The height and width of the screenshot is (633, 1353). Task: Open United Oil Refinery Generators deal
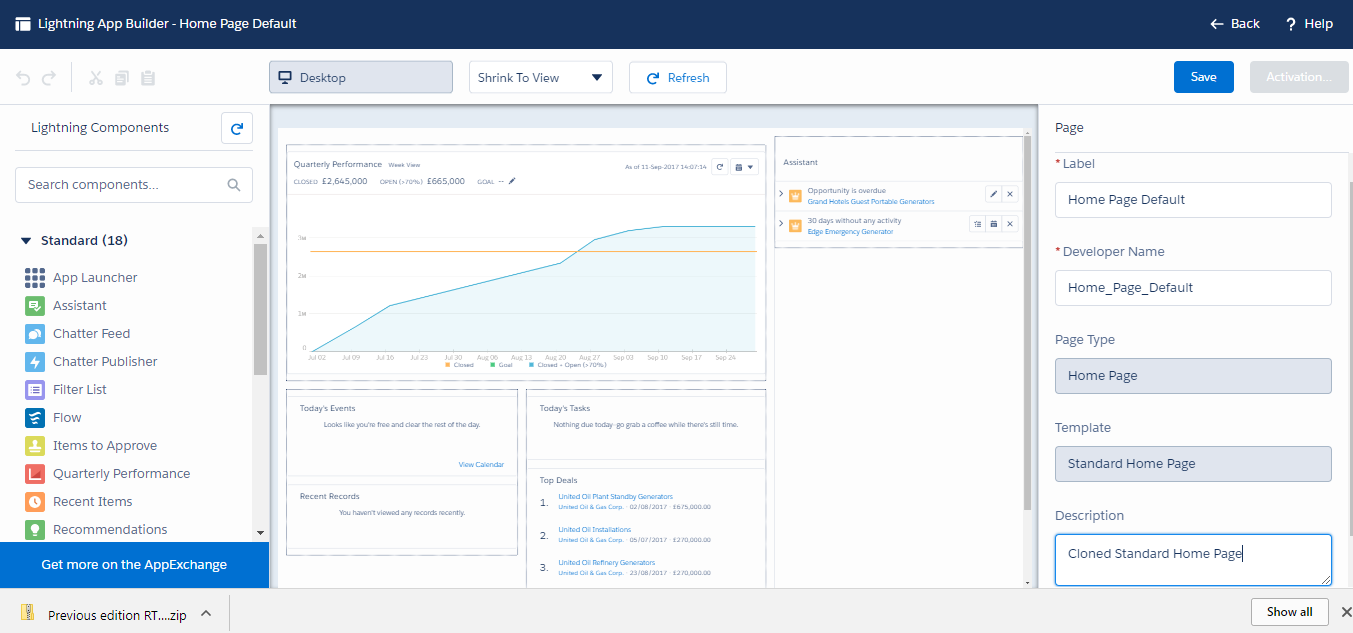607,562
